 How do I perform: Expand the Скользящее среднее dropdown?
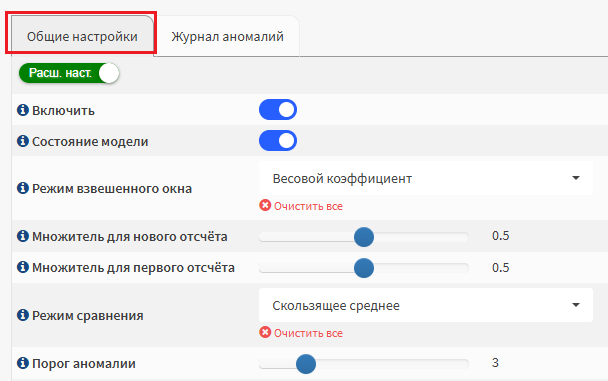(426, 305)
